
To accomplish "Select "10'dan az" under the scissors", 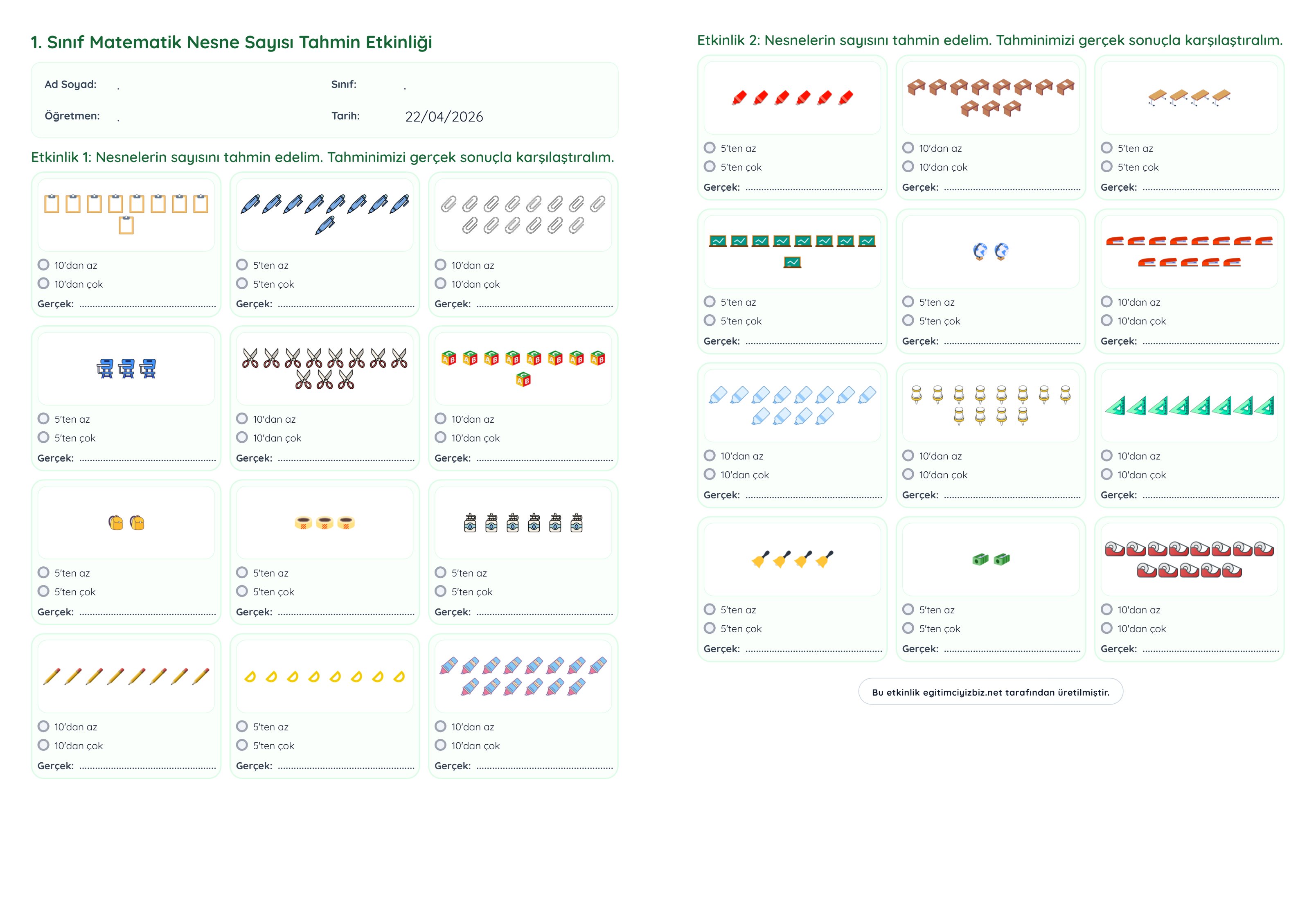I will tap(242, 419).
